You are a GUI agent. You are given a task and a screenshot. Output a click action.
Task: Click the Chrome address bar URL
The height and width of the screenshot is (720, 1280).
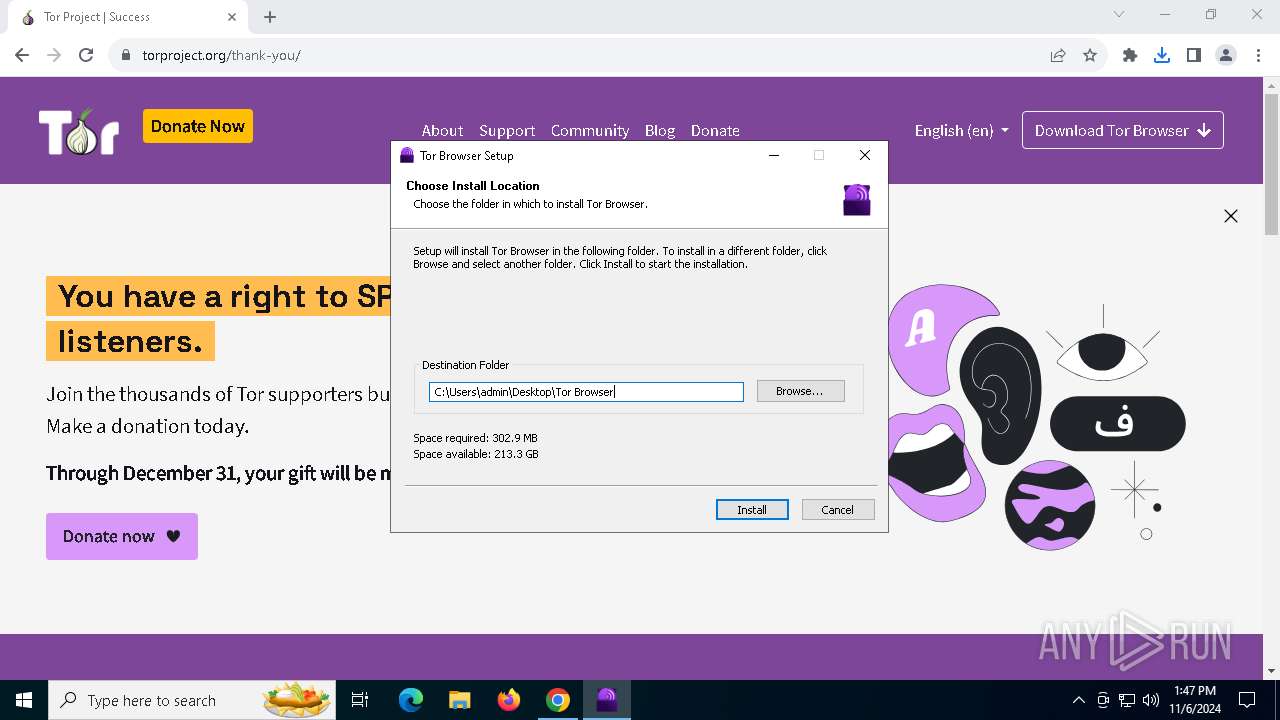(x=221, y=55)
